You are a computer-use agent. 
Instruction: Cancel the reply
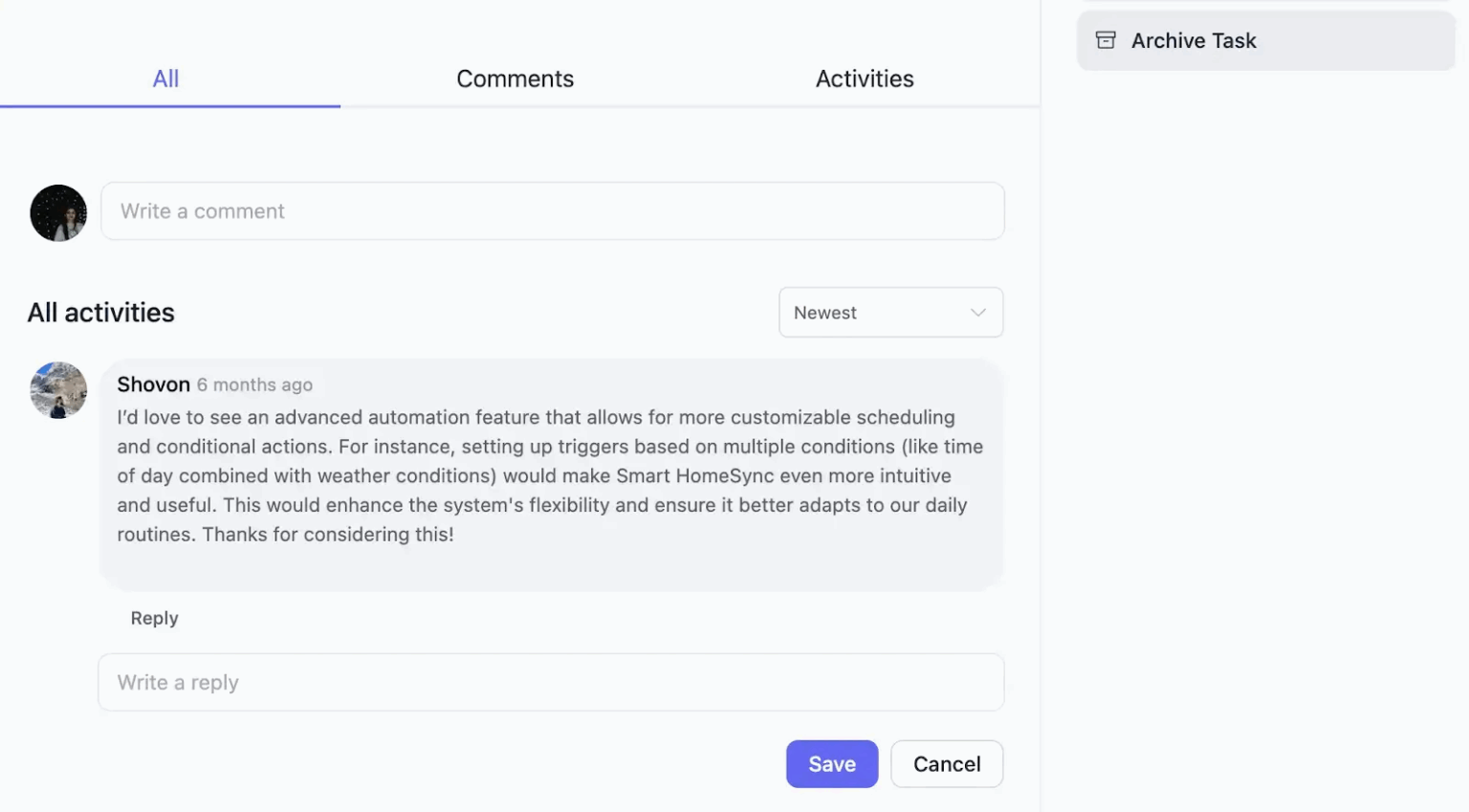(x=947, y=764)
